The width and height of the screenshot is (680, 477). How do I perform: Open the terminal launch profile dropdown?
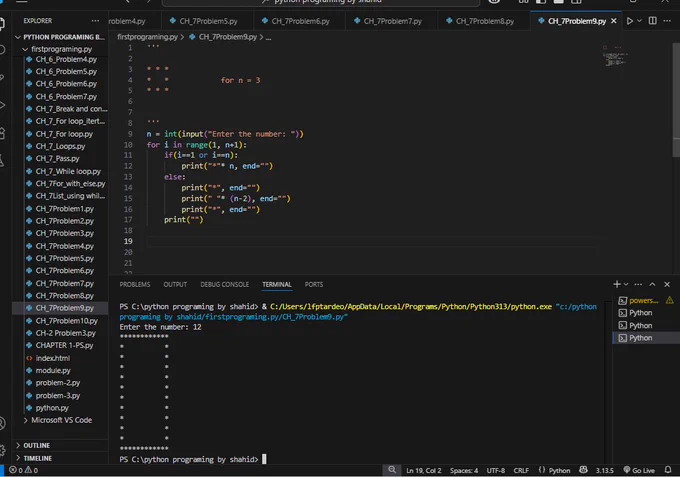626,284
